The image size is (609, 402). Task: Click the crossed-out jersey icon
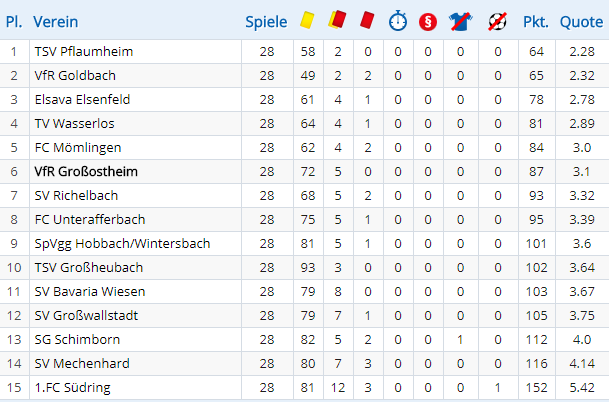[460, 21]
